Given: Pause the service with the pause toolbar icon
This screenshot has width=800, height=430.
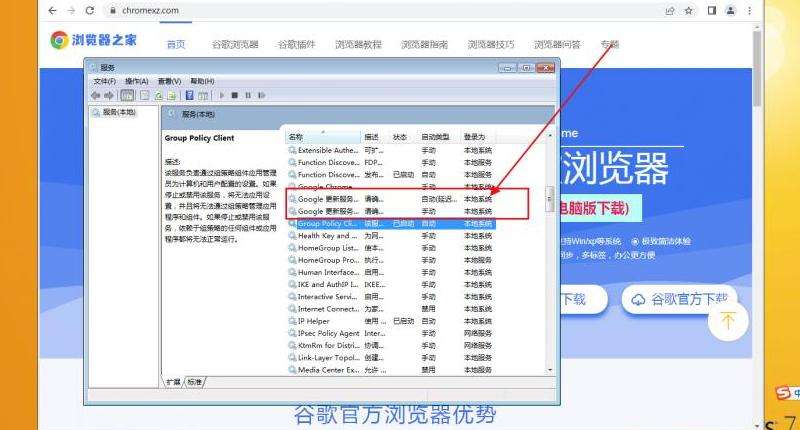Looking at the screenshot, I should (248, 95).
